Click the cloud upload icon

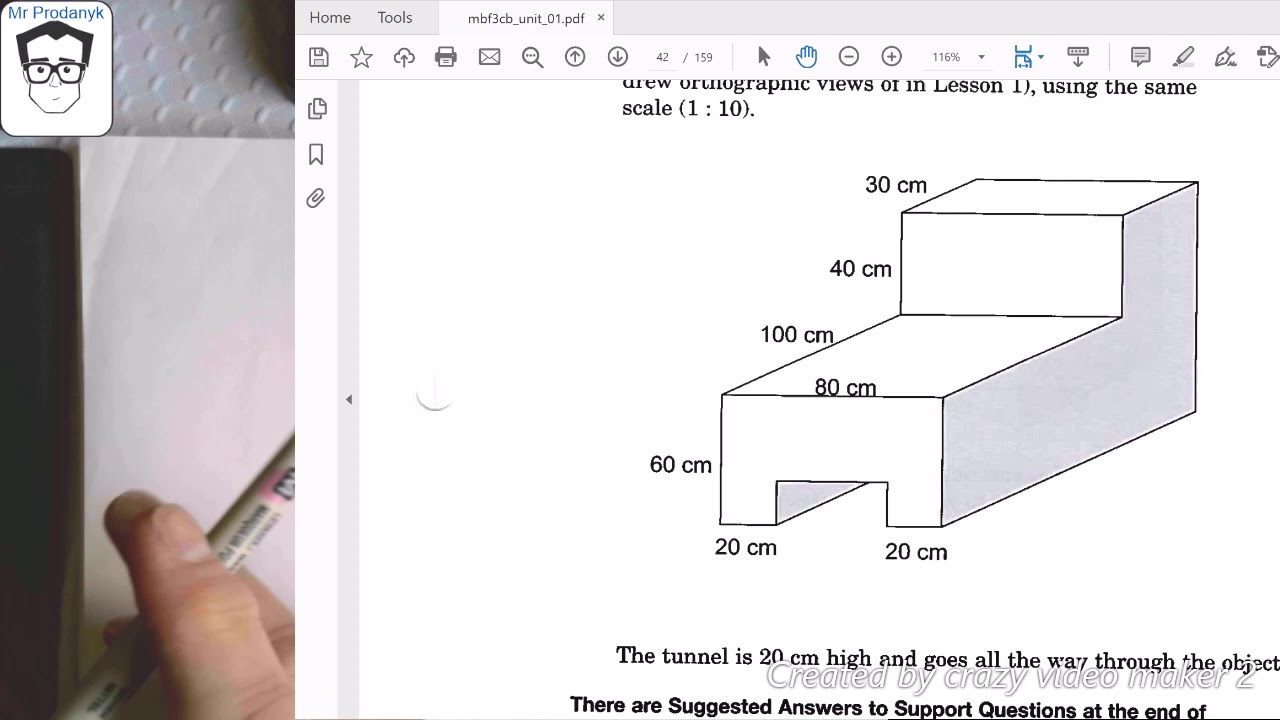coord(404,57)
